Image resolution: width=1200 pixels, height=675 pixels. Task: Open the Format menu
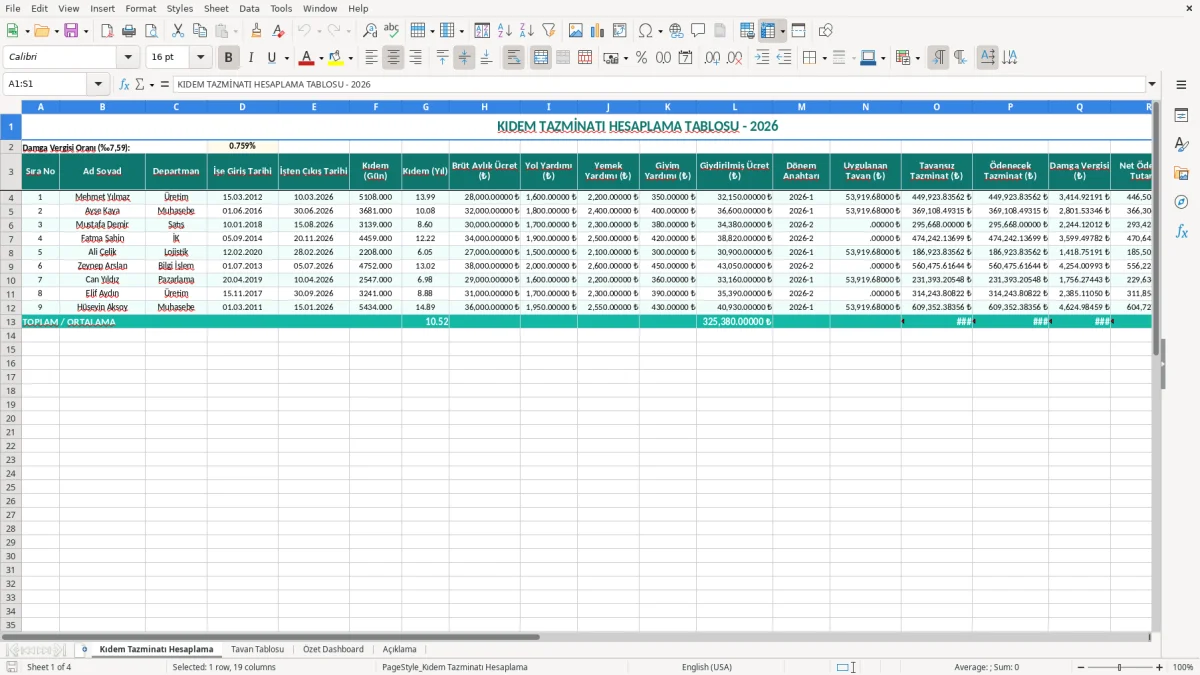point(140,8)
